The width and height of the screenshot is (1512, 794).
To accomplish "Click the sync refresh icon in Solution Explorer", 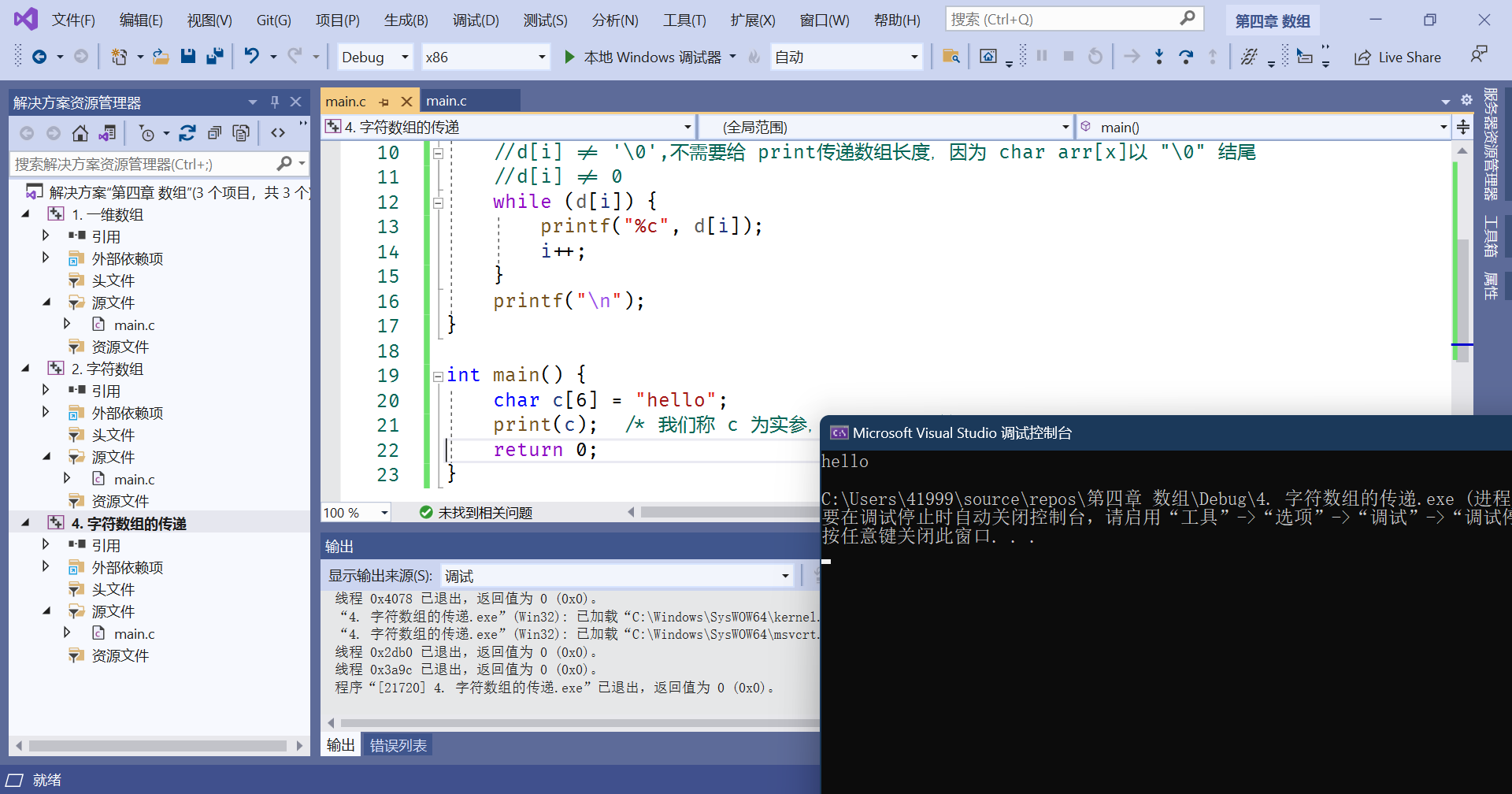I will click(x=187, y=133).
